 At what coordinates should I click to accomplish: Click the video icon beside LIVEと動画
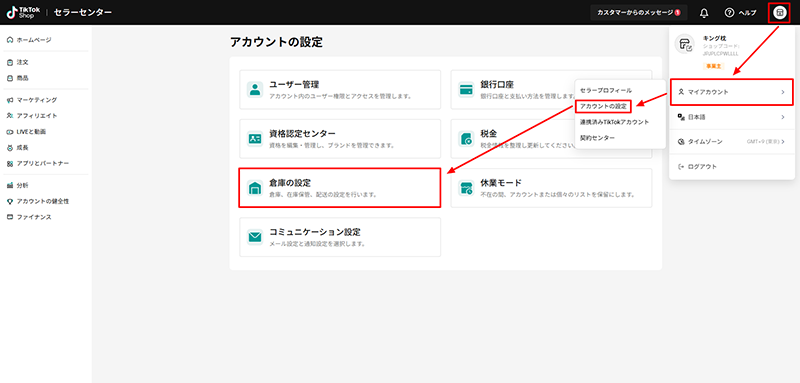point(10,132)
